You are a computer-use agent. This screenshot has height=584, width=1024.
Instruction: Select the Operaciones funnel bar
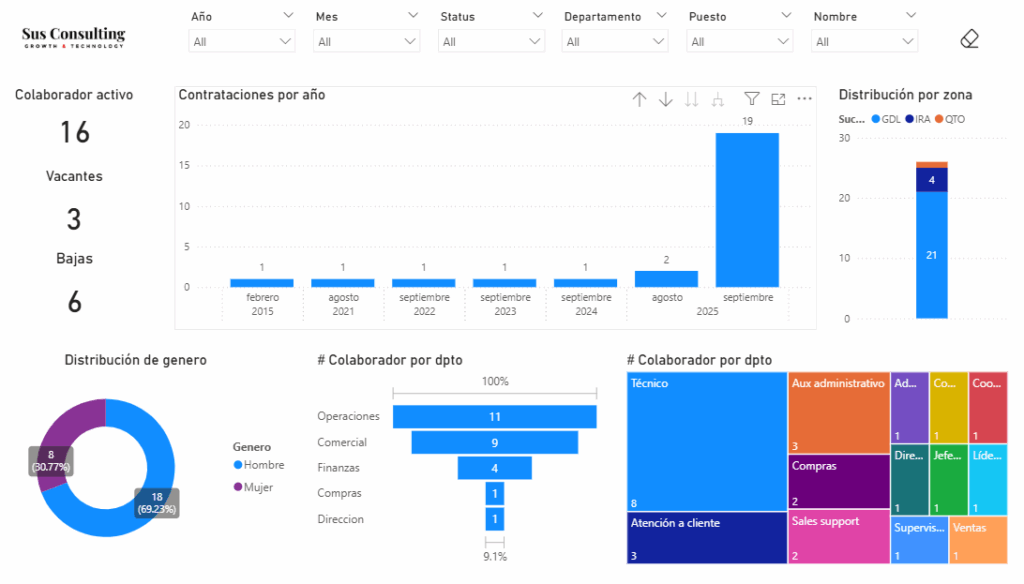pyautogui.click(x=494, y=416)
